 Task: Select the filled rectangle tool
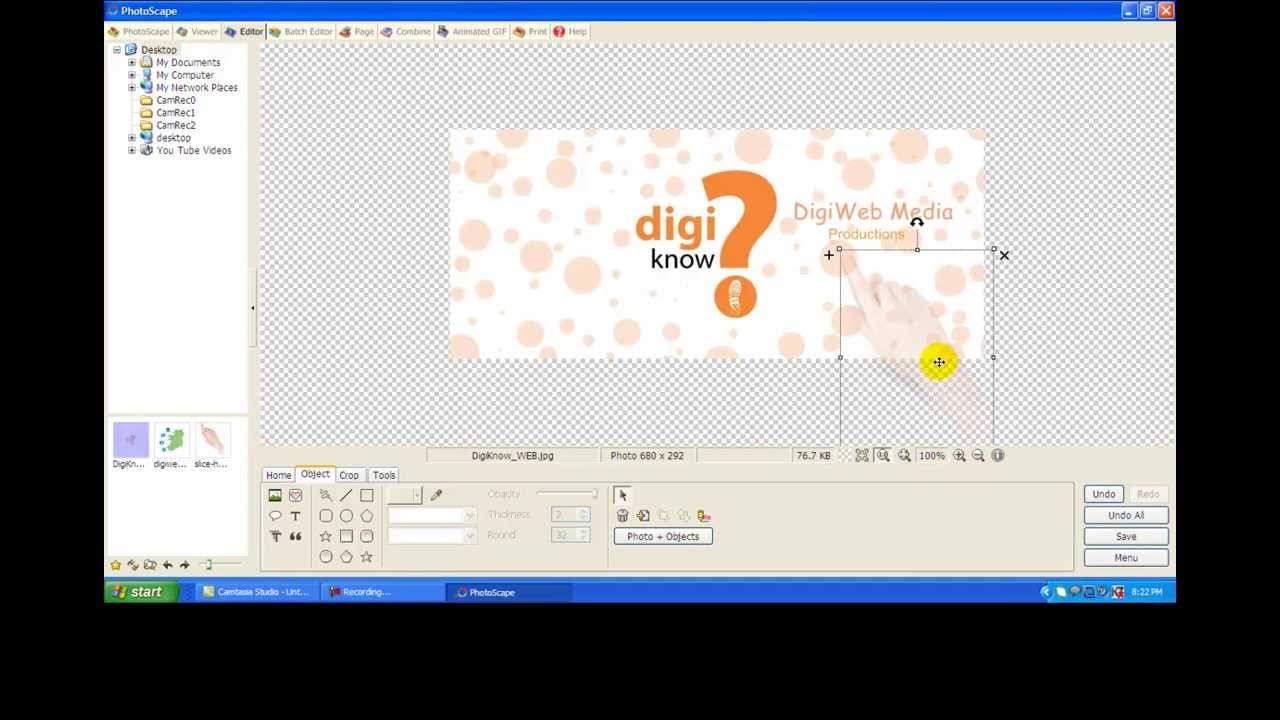point(346,536)
